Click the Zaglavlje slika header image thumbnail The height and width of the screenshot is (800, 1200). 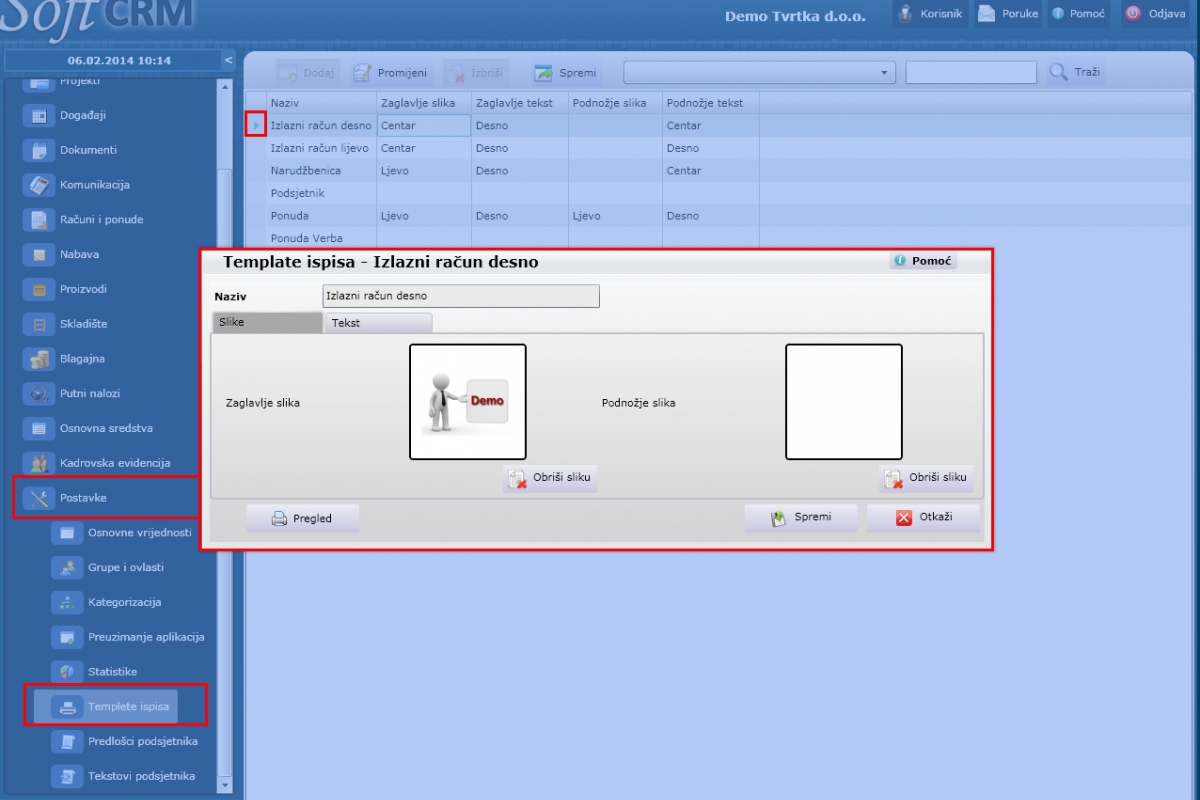[x=468, y=402]
